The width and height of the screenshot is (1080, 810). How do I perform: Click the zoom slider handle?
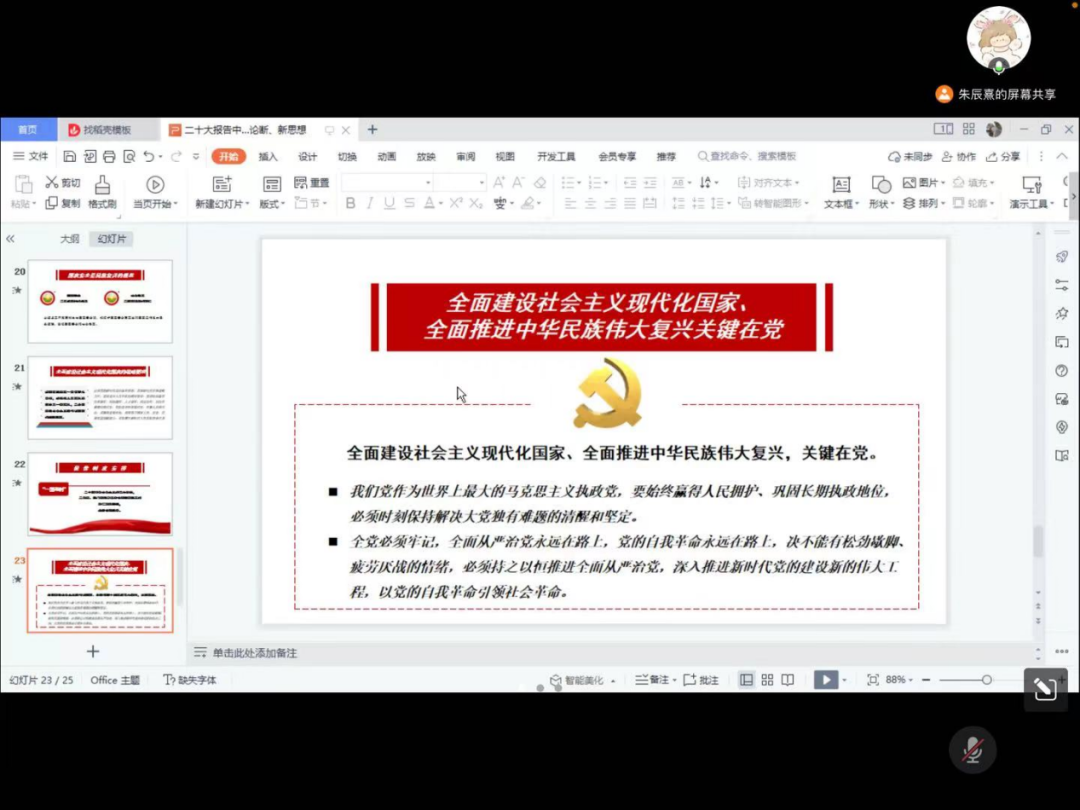[987, 680]
